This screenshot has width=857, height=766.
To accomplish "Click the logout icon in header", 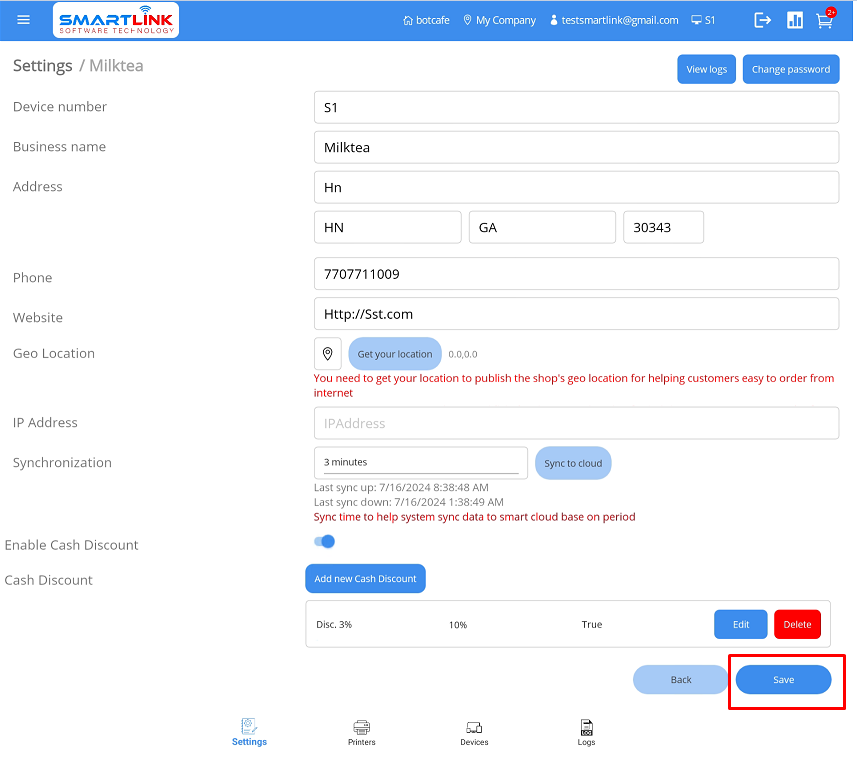I will click(763, 20).
